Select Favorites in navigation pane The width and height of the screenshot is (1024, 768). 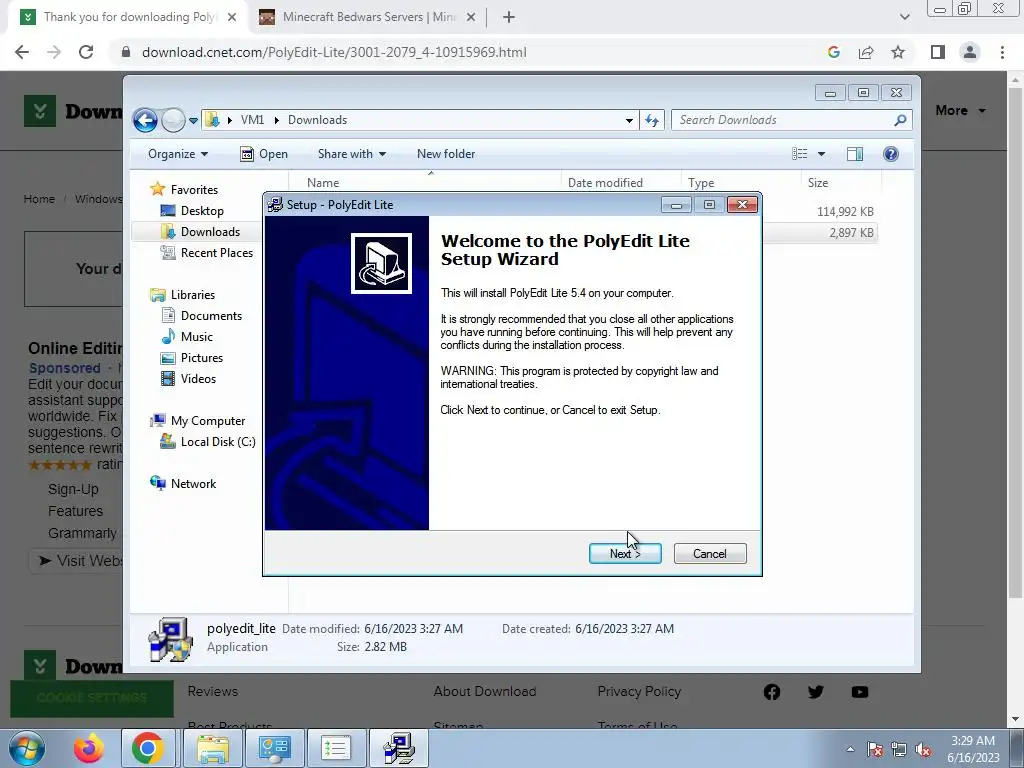click(x=194, y=189)
